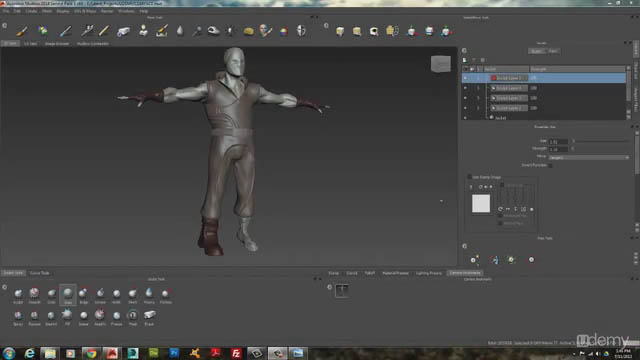Image resolution: width=640 pixels, height=360 pixels.
Task: Select the Clone paint tool
Action: point(143,31)
